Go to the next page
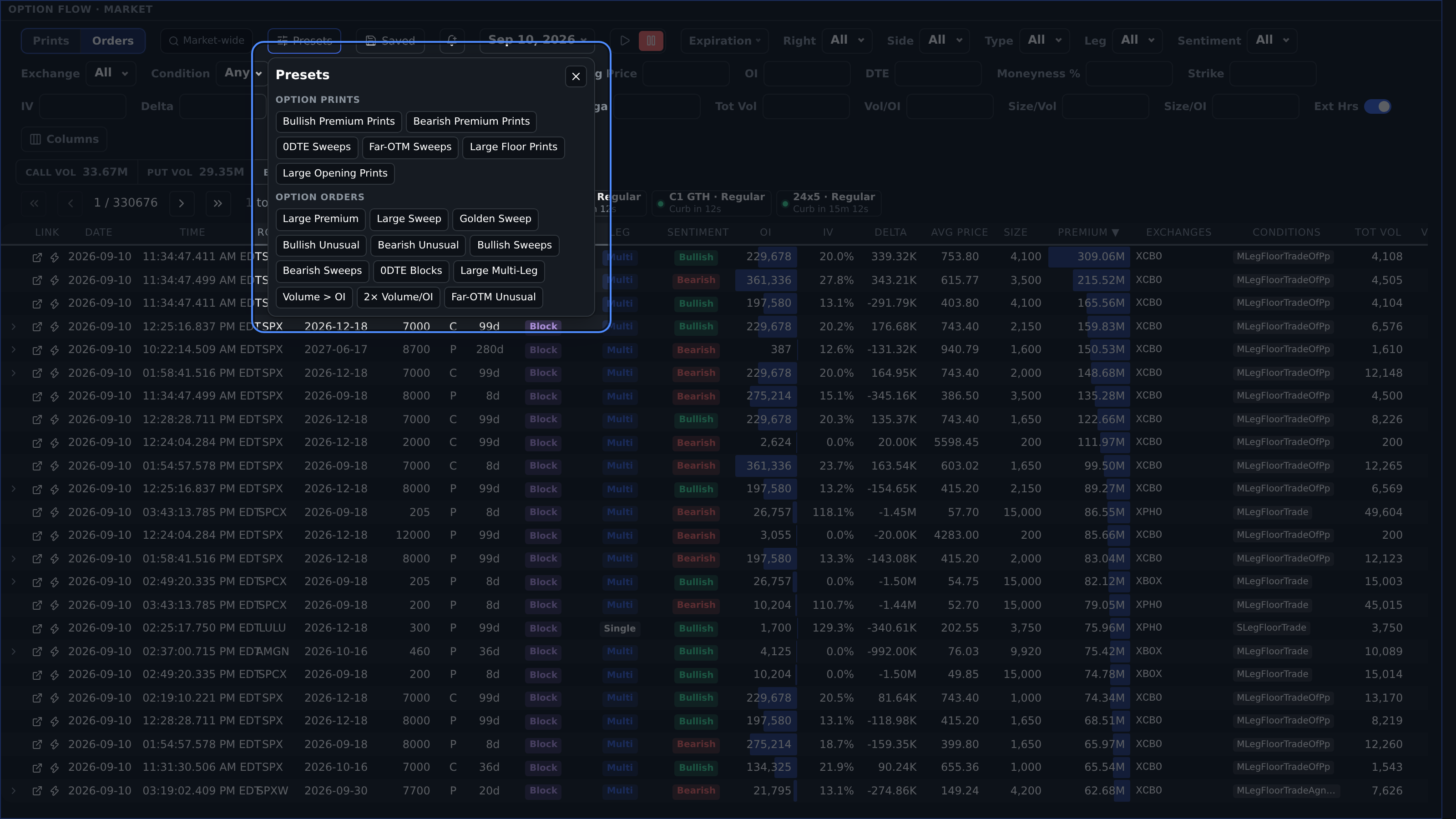Image resolution: width=1456 pixels, height=819 pixels. (182, 203)
